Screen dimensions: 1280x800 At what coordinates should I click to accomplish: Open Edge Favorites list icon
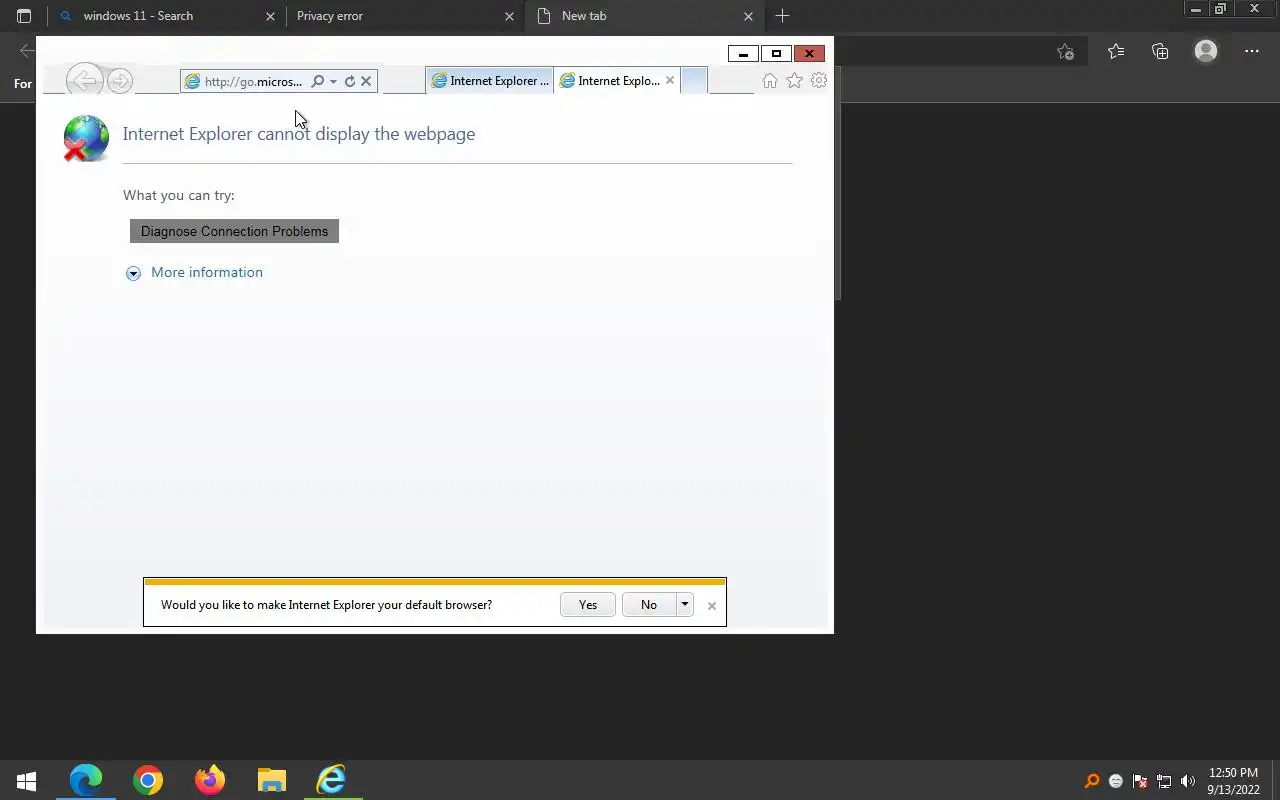coord(1116,52)
